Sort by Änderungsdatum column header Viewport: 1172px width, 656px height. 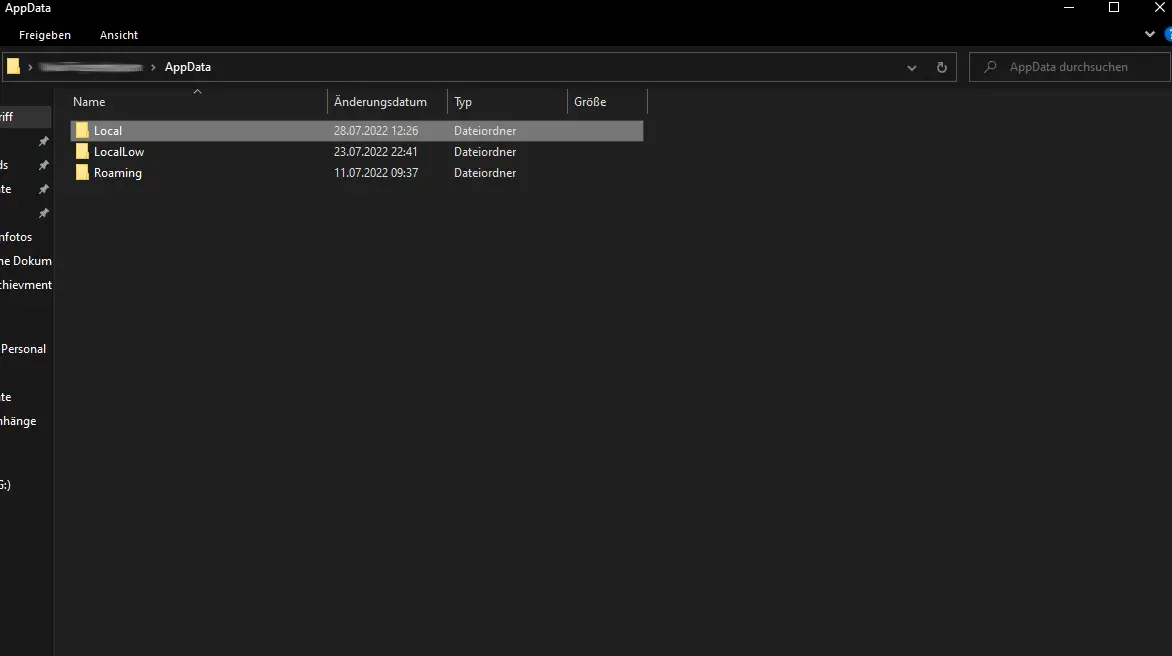click(380, 102)
